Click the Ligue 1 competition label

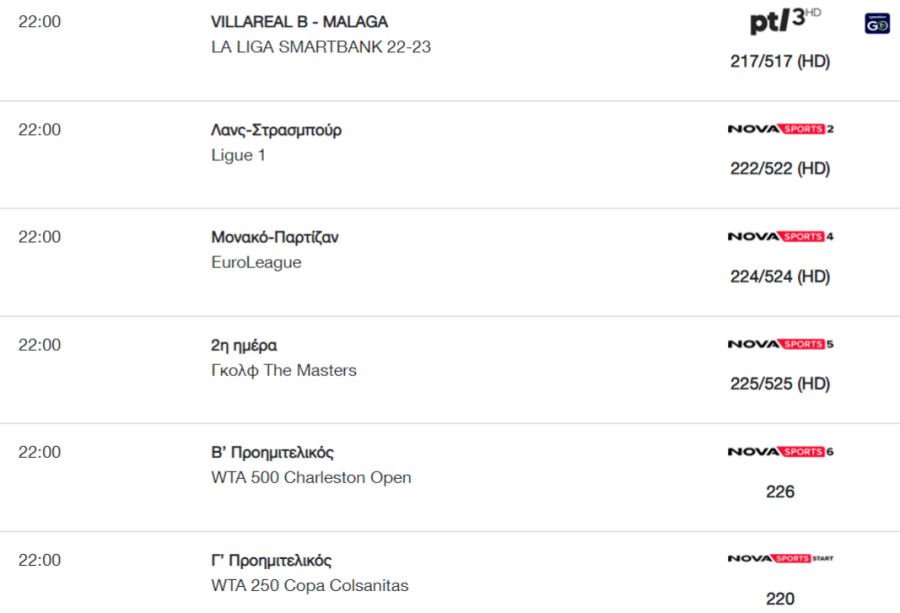coord(238,156)
